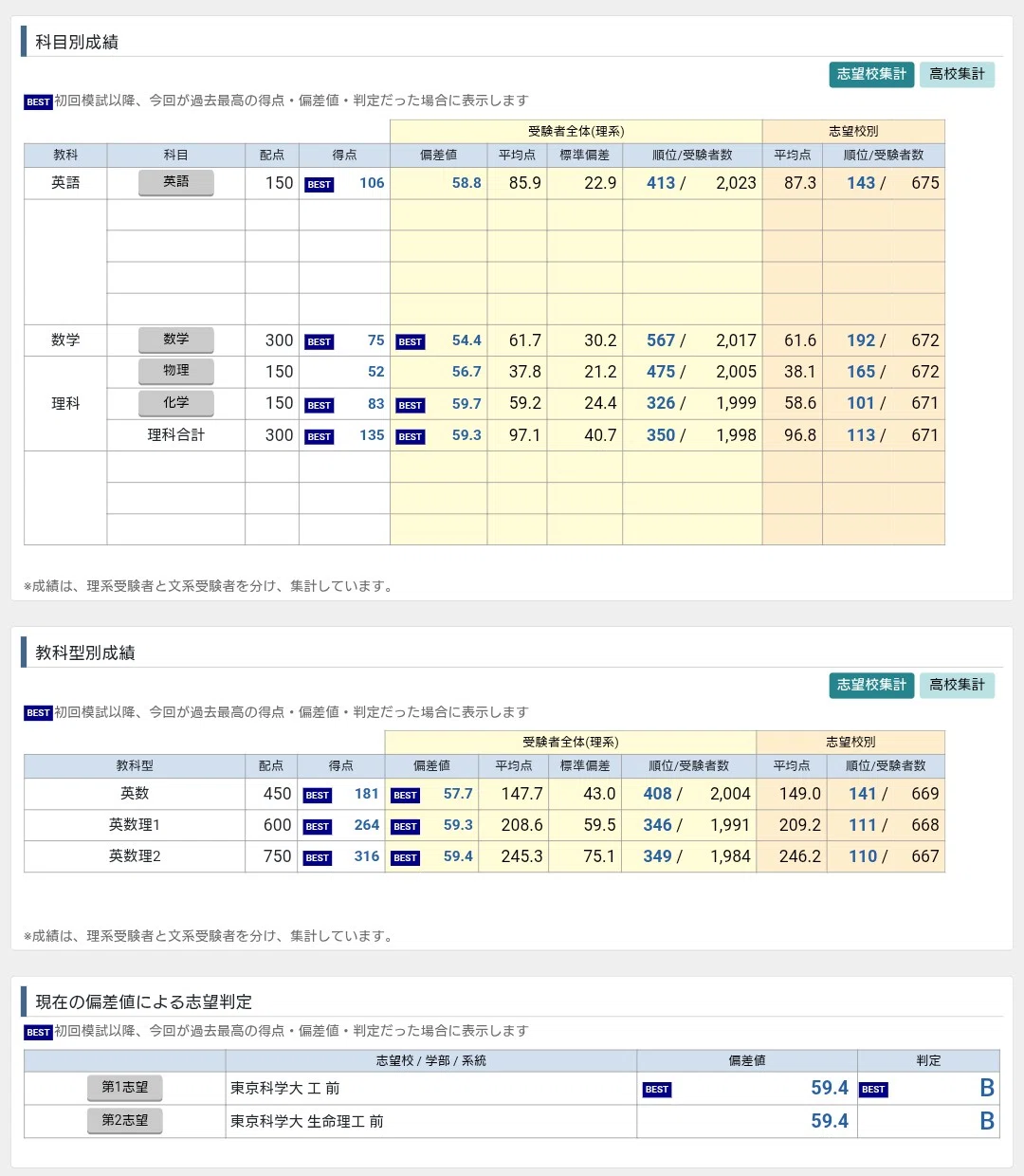Click 英数理2 rank 349 link
Screen dimensions: 1024x1176
coord(657,856)
